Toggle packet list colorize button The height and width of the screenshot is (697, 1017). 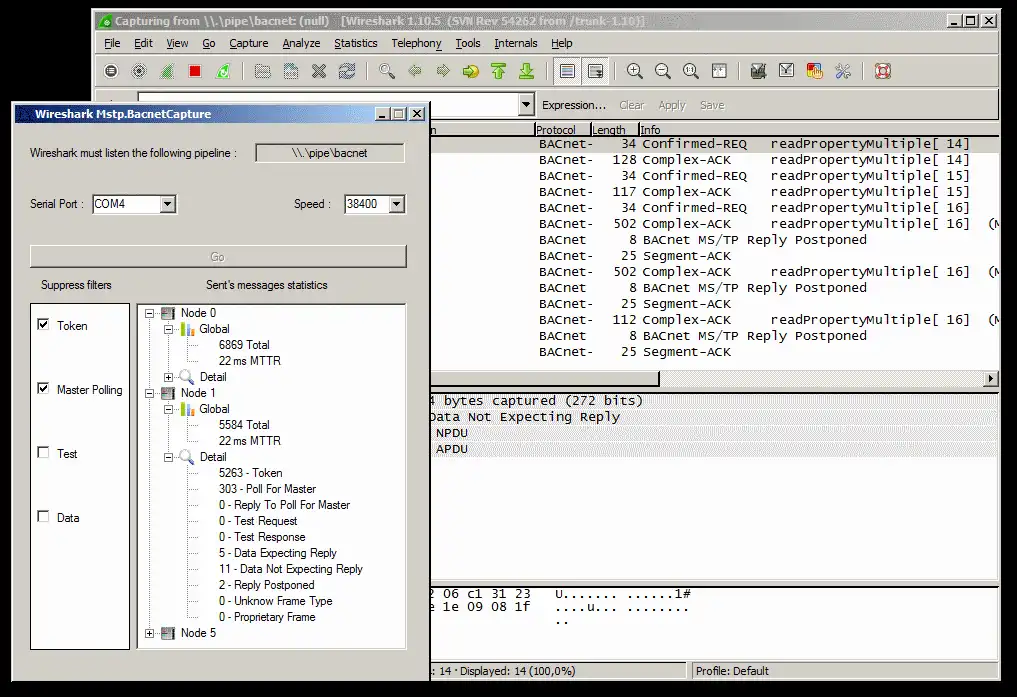point(567,71)
